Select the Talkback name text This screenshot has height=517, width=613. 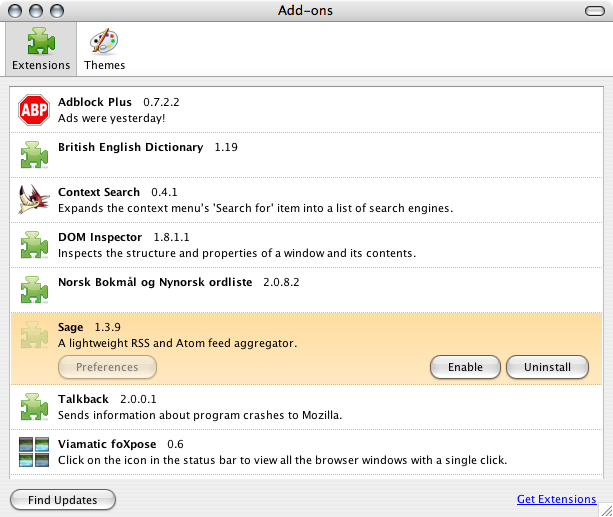coord(83,399)
